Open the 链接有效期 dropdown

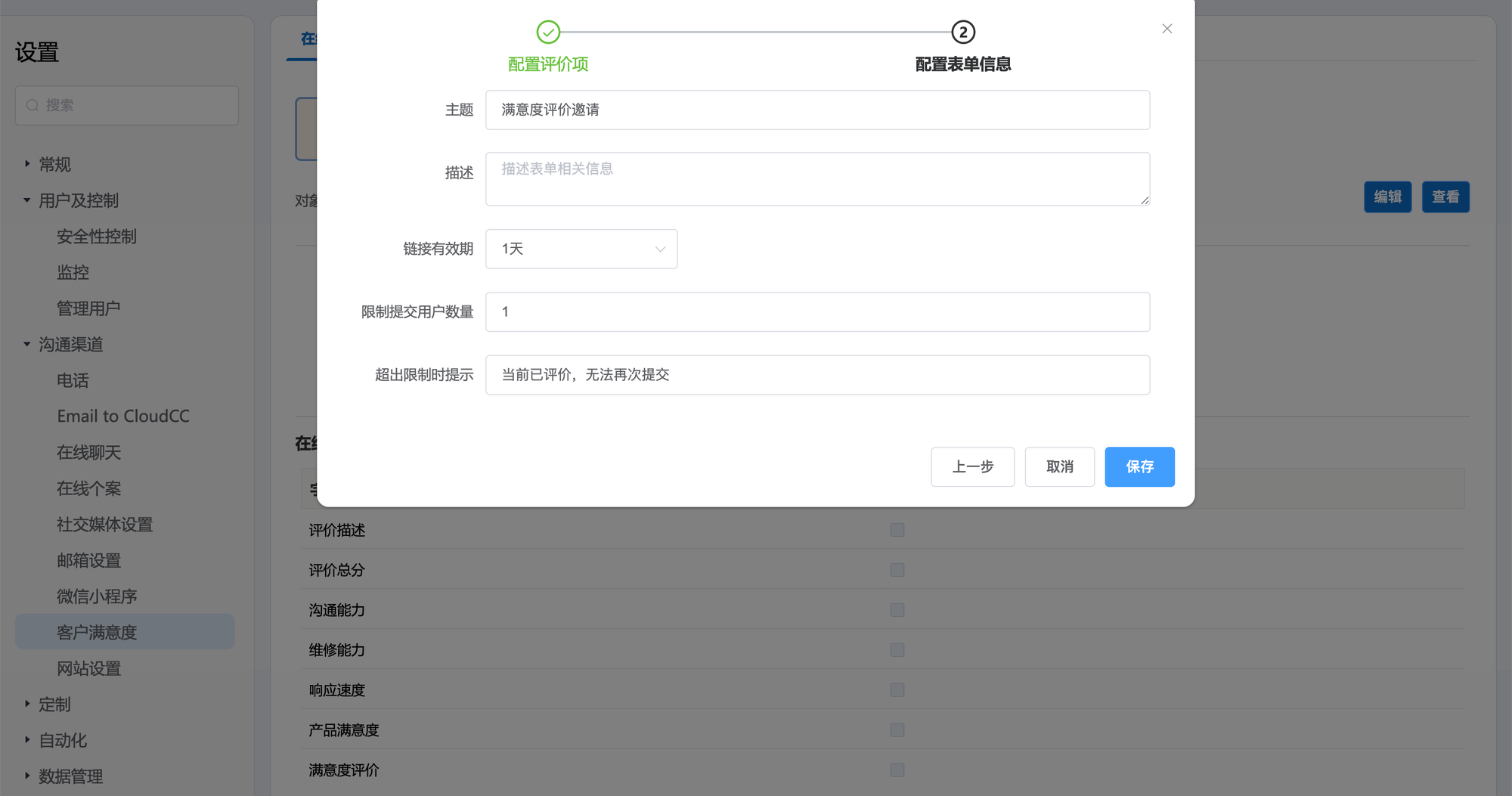tap(581, 249)
